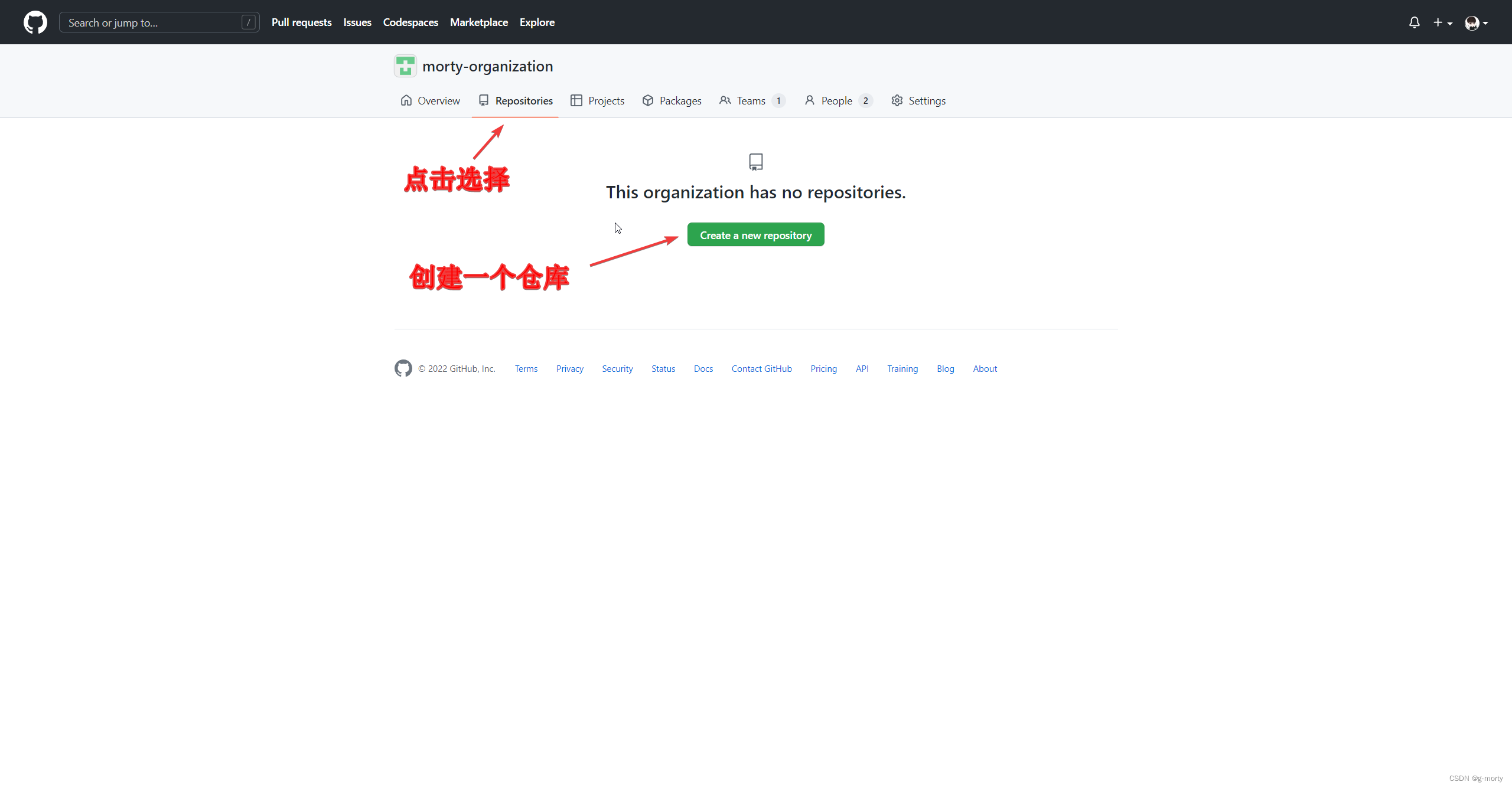The image size is (1512, 788).
Task: Click the morty-organization avatar image
Action: (x=405, y=66)
